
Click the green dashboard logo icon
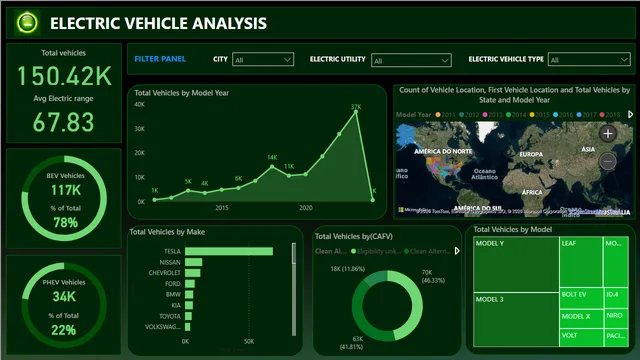tap(27, 22)
